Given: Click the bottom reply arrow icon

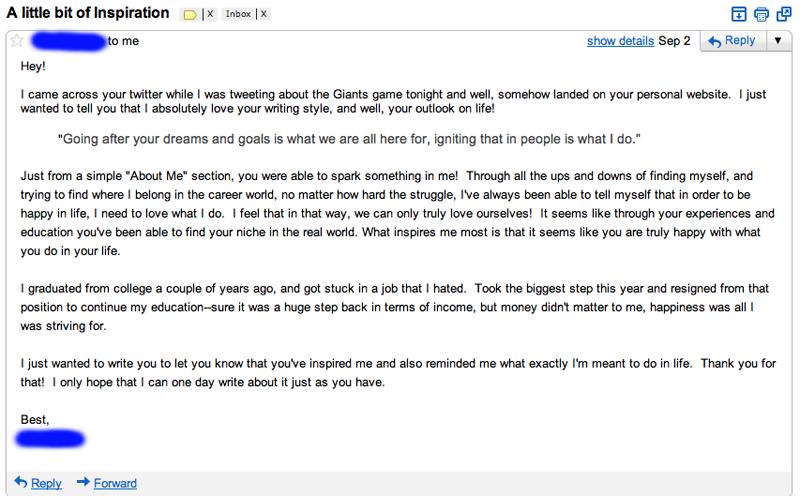Looking at the screenshot, I should pyautogui.click(x=20, y=483).
